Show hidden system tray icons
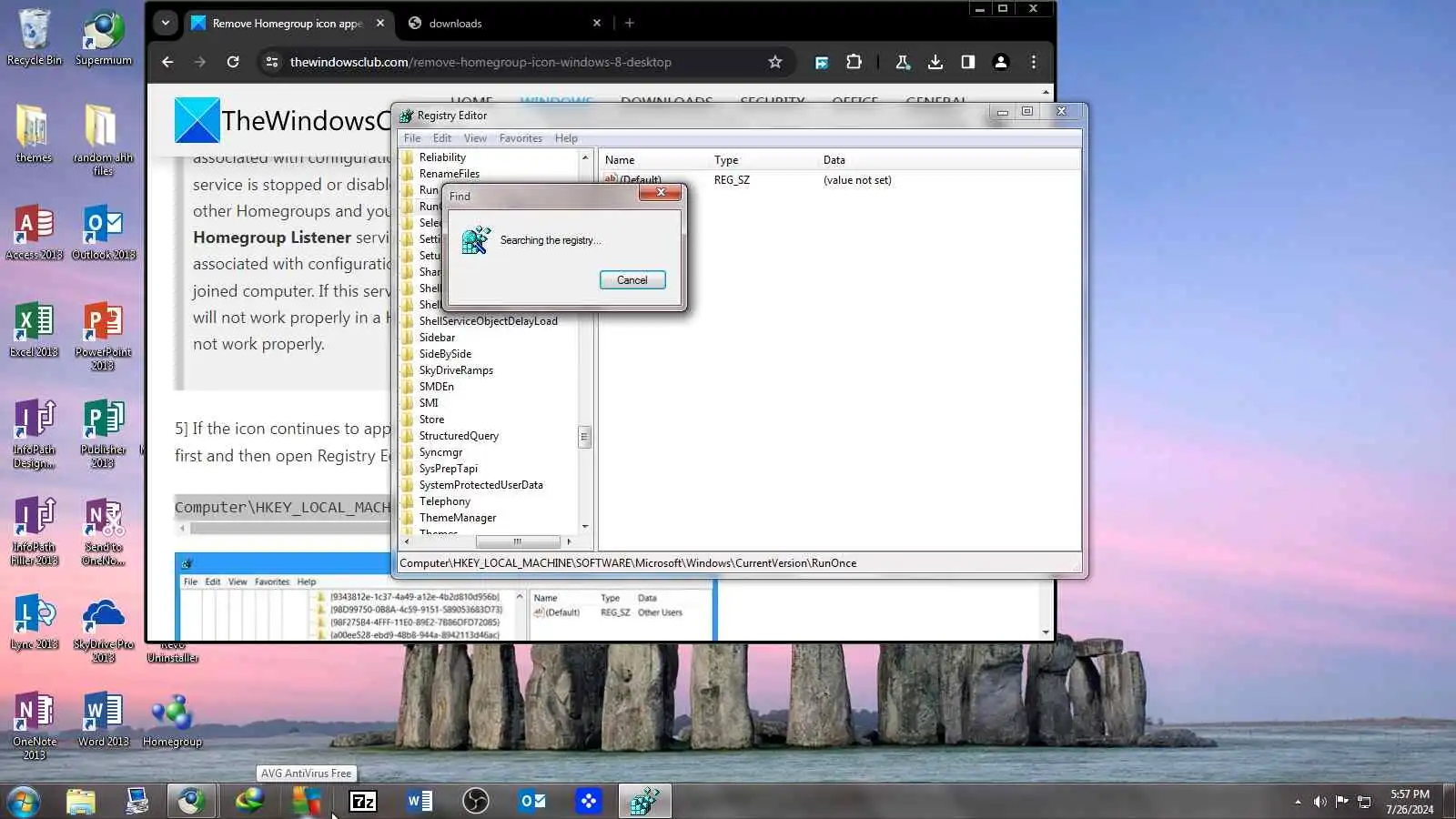Viewport: 1456px width, 819px height. point(1298,802)
